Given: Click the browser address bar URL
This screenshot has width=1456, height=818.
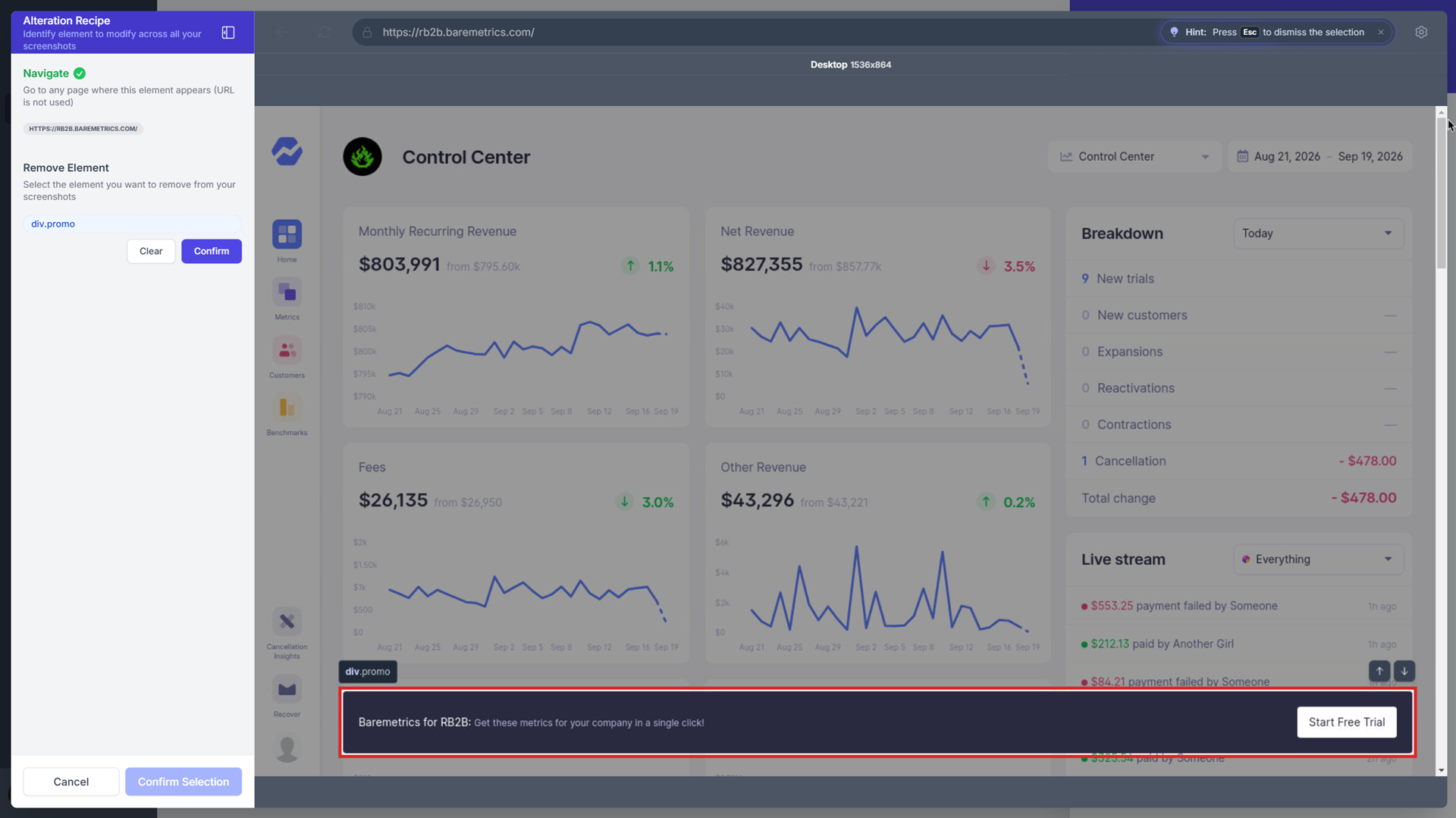Looking at the screenshot, I should pos(458,33).
